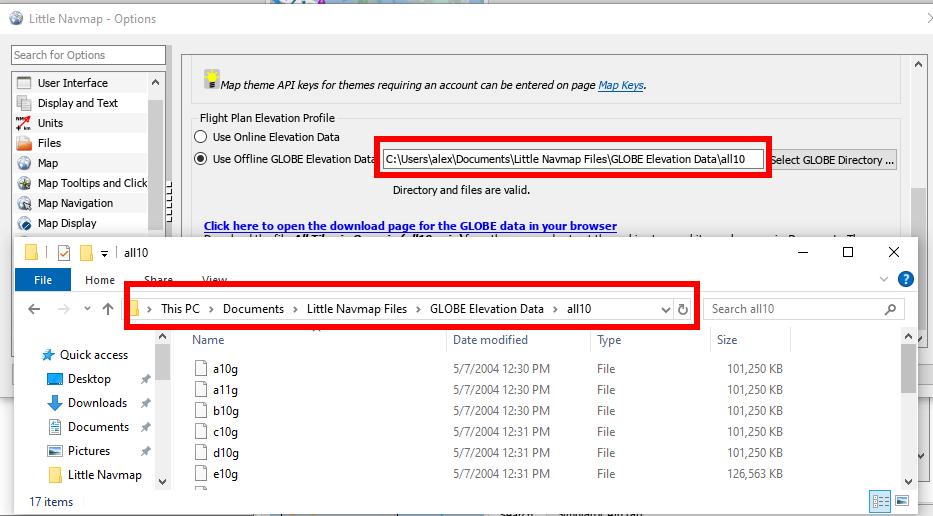The height and width of the screenshot is (516, 933).
Task: Click the Map Navigation icon
Action: [x=24, y=203]
